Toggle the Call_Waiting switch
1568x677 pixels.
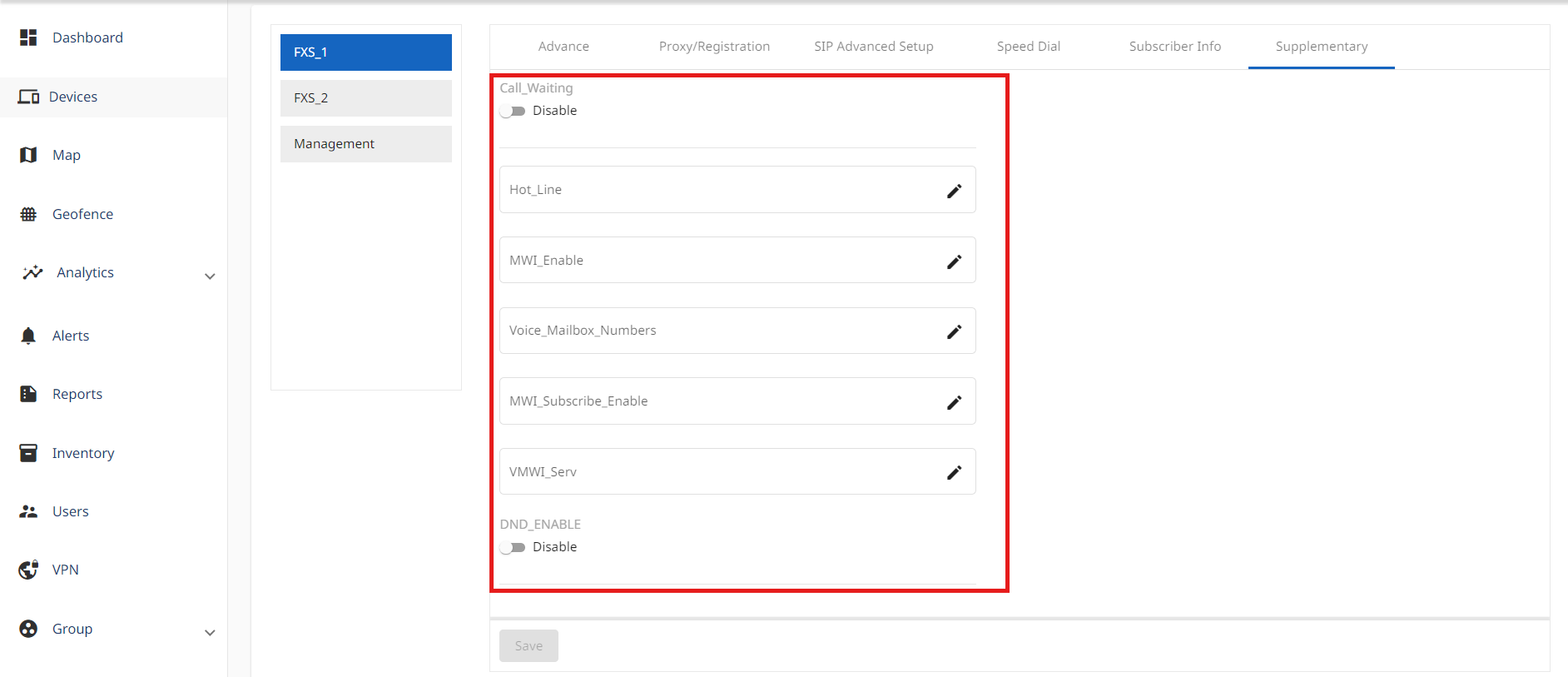513,112
